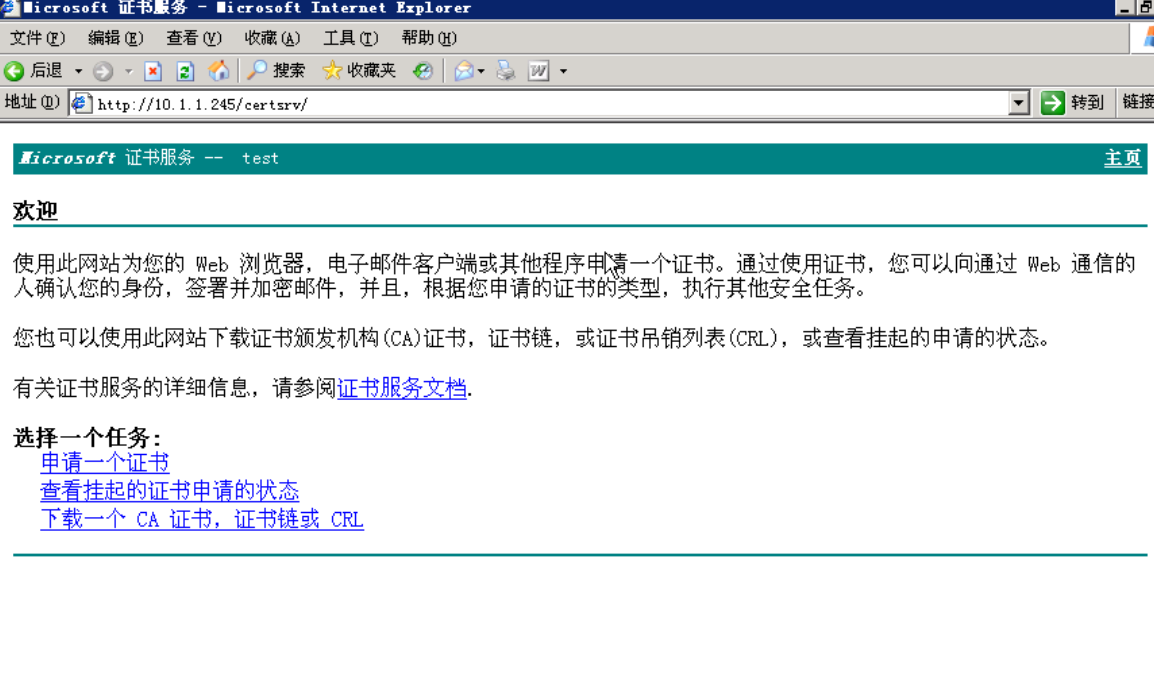Open the 文件(F) menu
Screen dimensions: 1154x673
coord(37,38)
